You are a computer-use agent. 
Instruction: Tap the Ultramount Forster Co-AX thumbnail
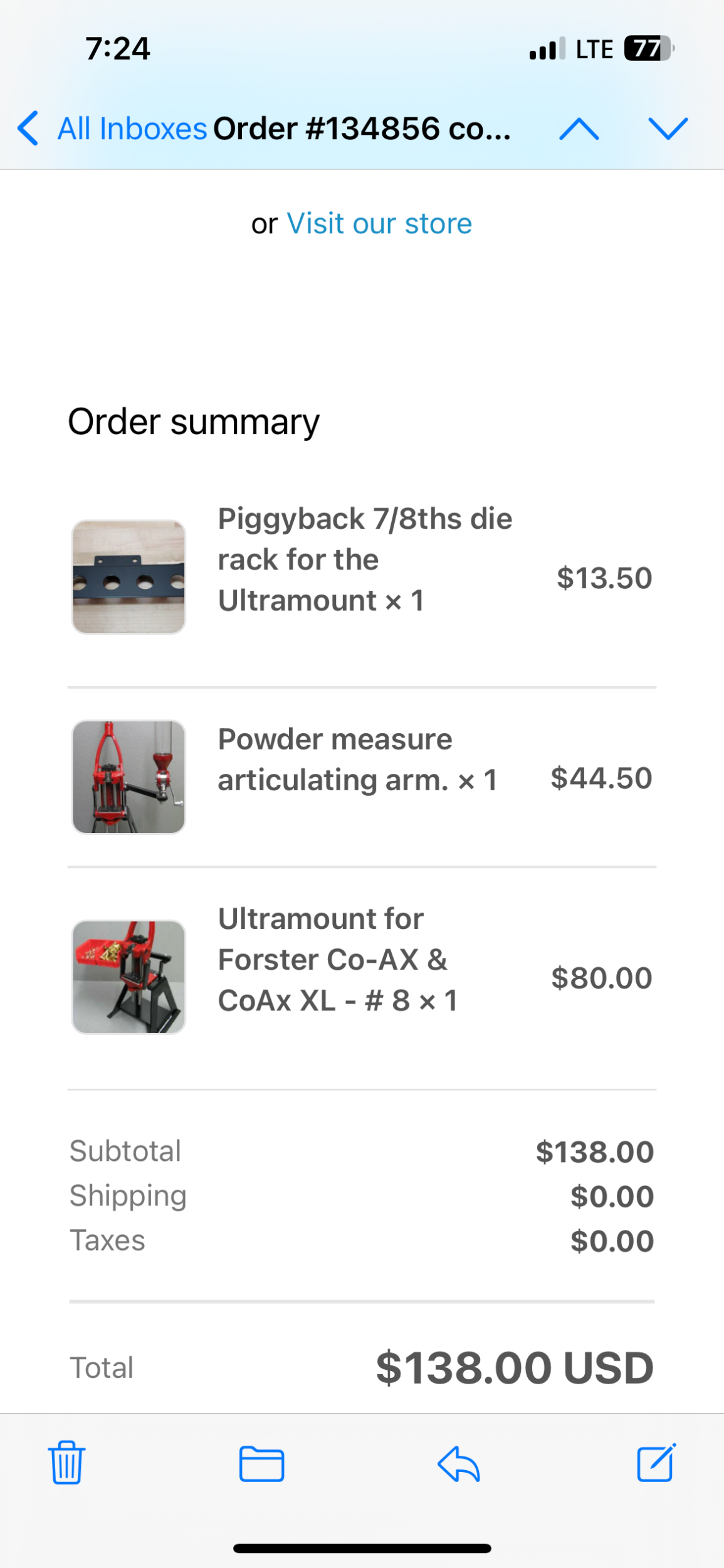point(129,977)
